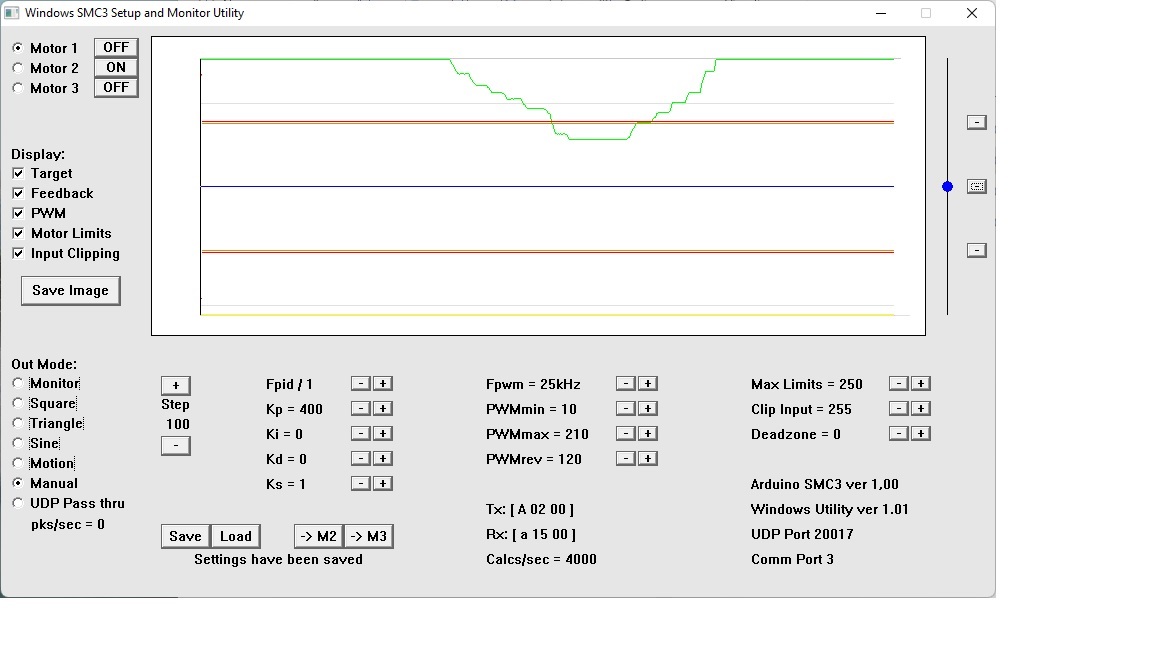Decrease the PWMmin value
The width and height of the screenshot is (1152, 648).
(626, 408)
